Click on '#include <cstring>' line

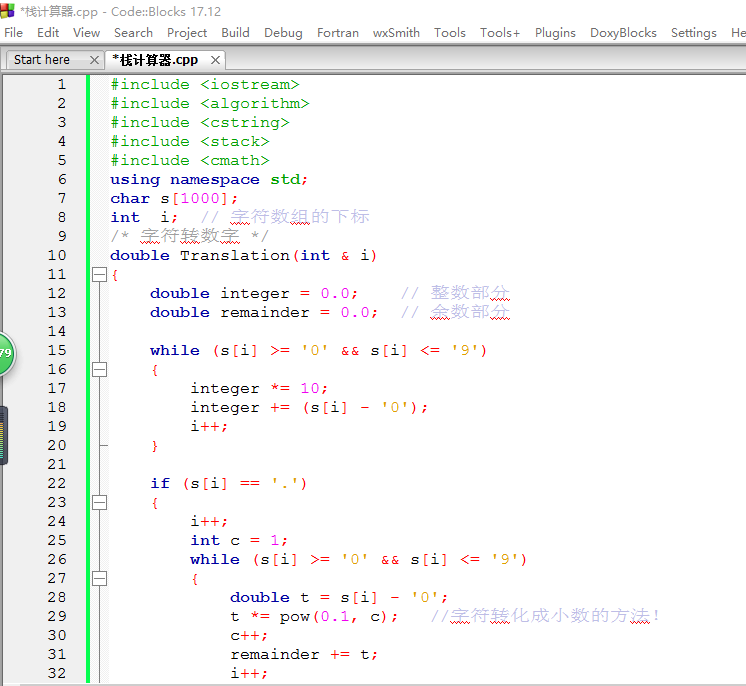200,123
